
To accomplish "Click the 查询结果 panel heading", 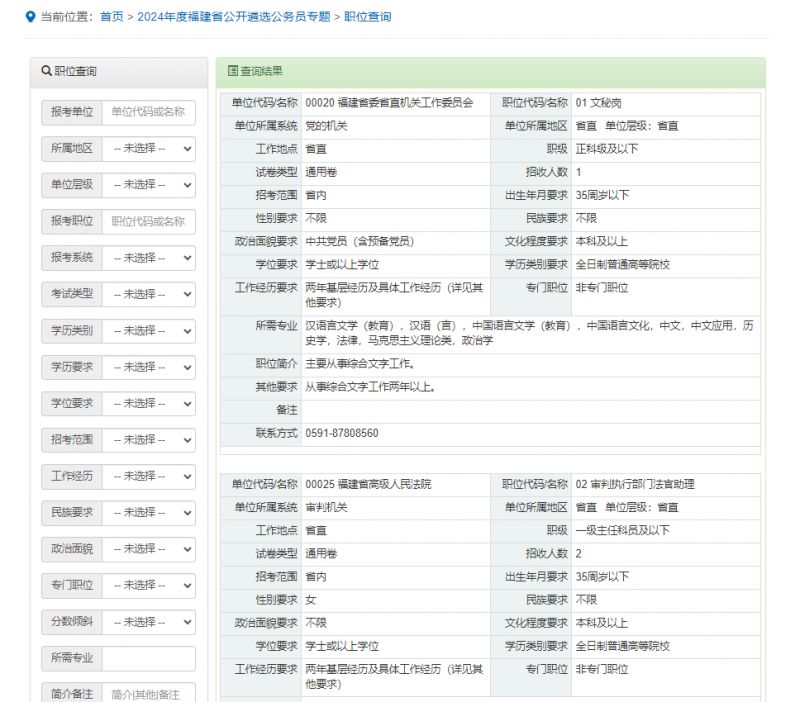I will tap(490, 71).
